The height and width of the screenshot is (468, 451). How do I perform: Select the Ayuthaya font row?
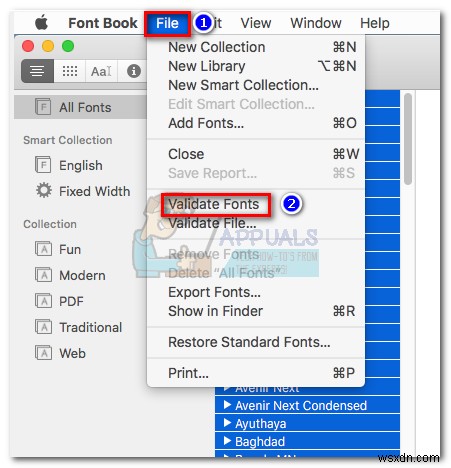tap(307, 423)
